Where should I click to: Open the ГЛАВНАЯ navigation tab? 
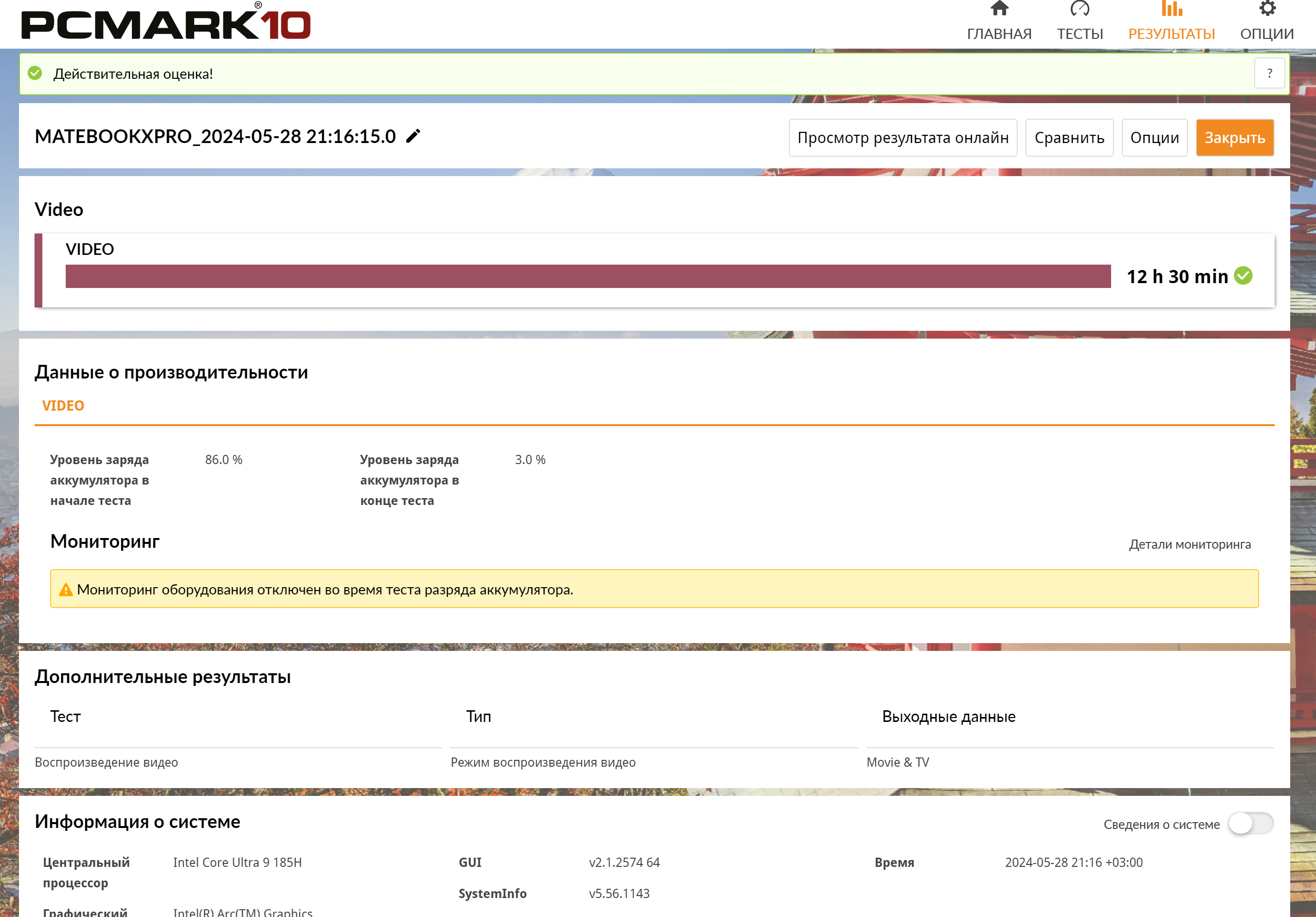click(999, 34)
